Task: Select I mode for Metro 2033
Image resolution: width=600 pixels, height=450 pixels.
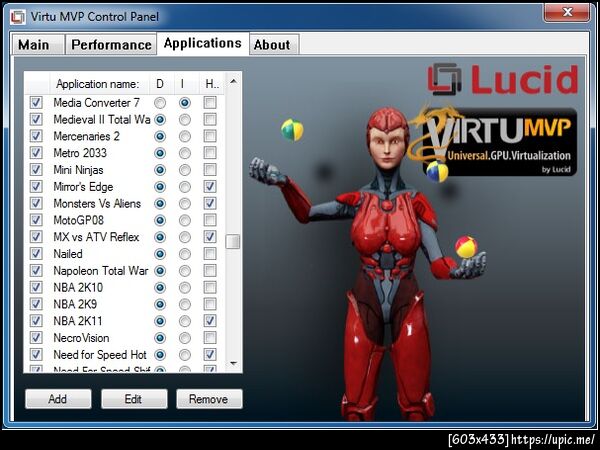Action: [185, 153]
